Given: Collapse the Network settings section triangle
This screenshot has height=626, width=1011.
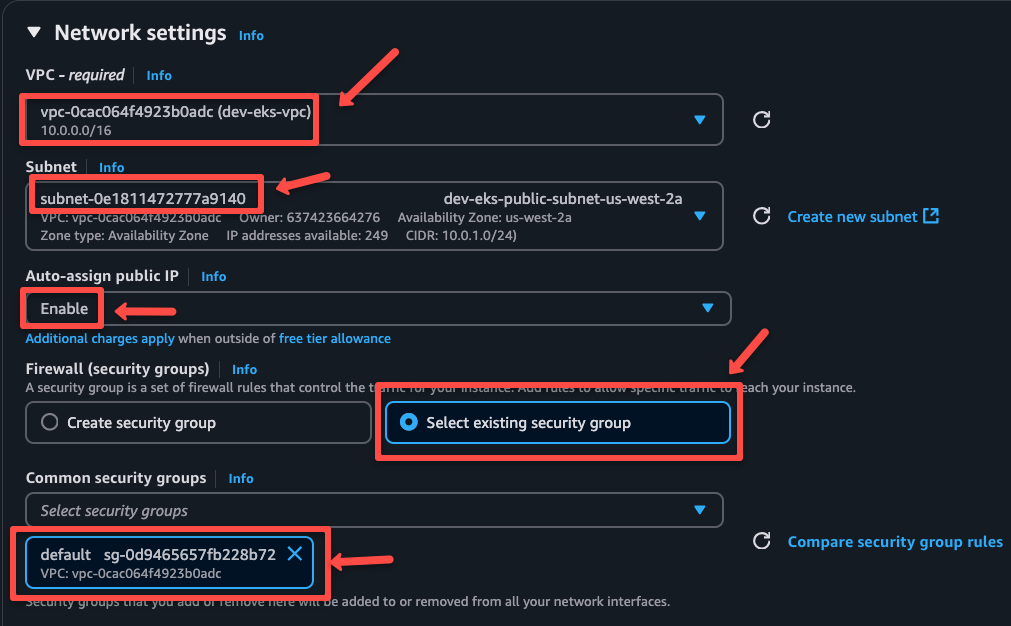Looking at the screenshot, I should click(x=35, y=31).
